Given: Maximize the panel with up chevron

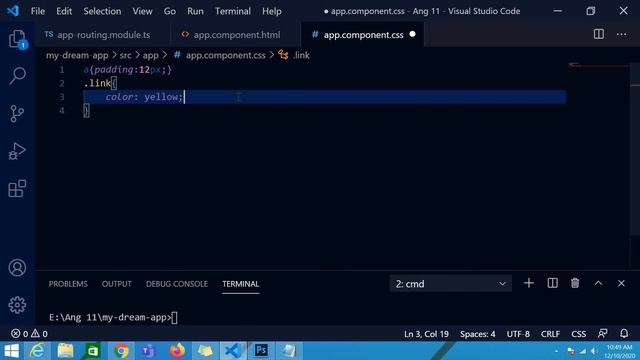Looking at the screenshot, I should [598, 283].
